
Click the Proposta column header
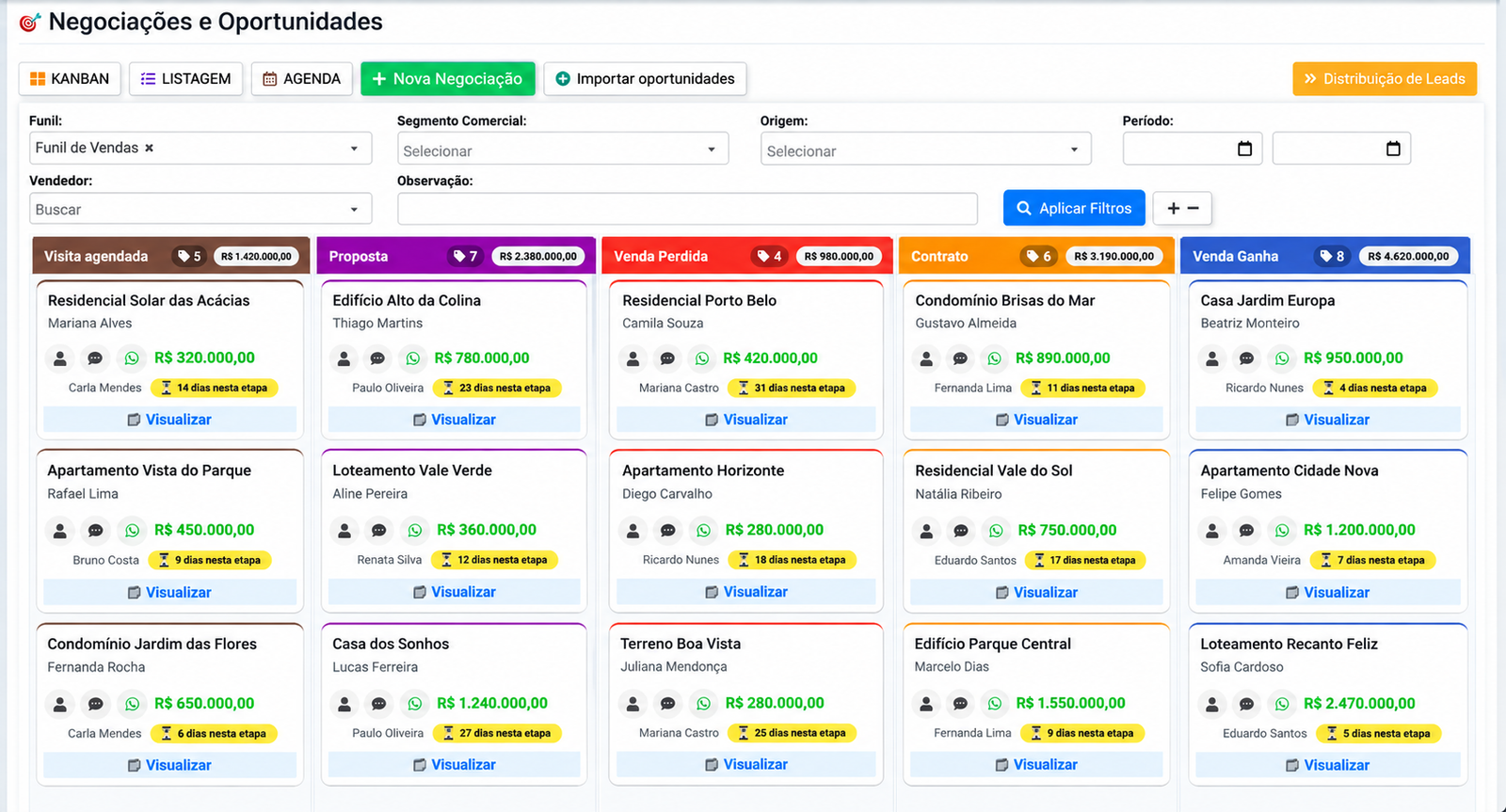[x=457, y=256]
